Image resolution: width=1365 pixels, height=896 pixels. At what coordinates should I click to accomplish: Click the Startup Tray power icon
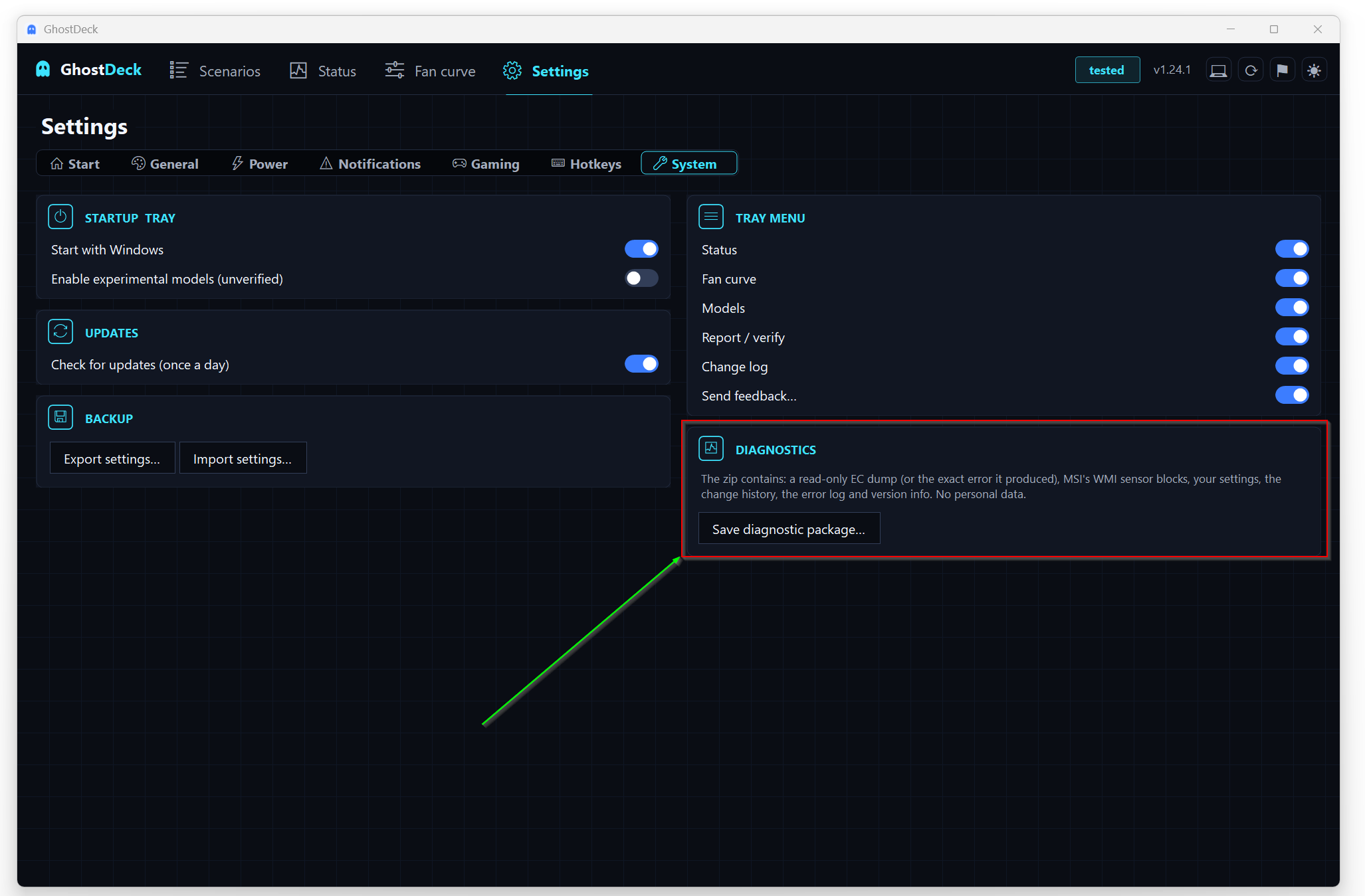60,217
